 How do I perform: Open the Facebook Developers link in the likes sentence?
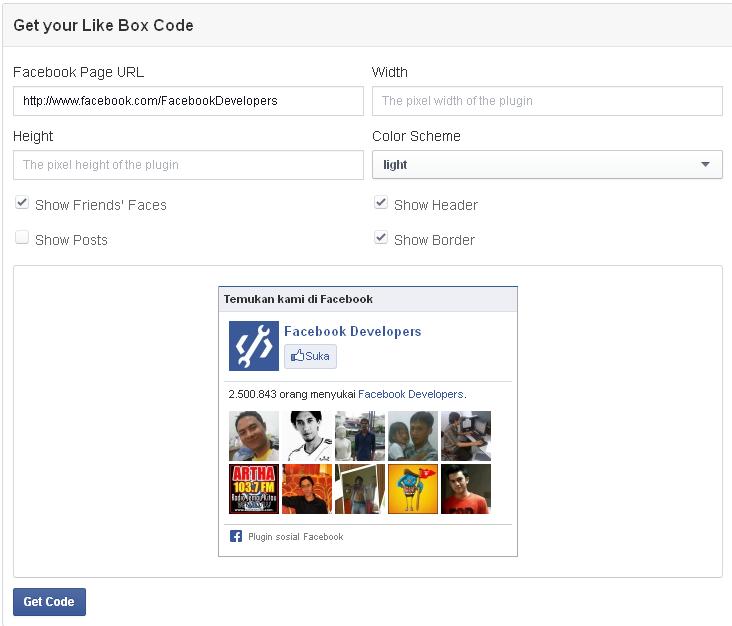(410, 394)
